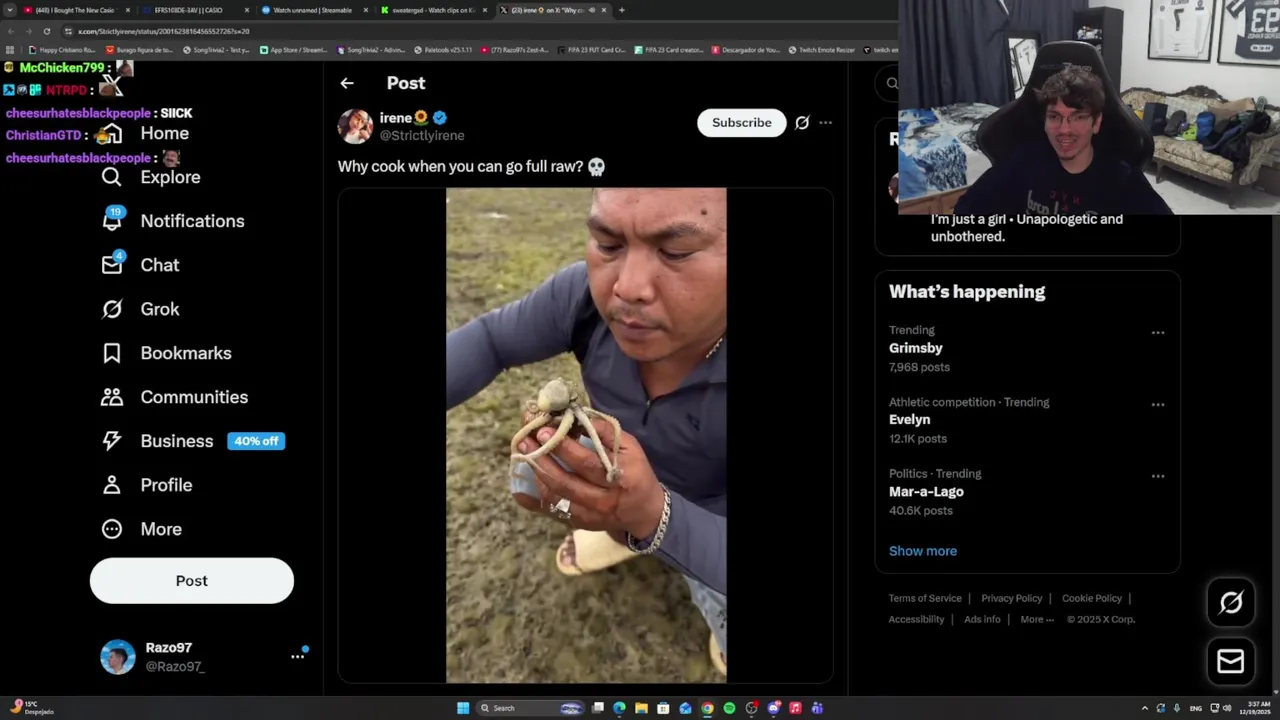
Task: Expand the More footer links menu
Action: point(1037,619)
